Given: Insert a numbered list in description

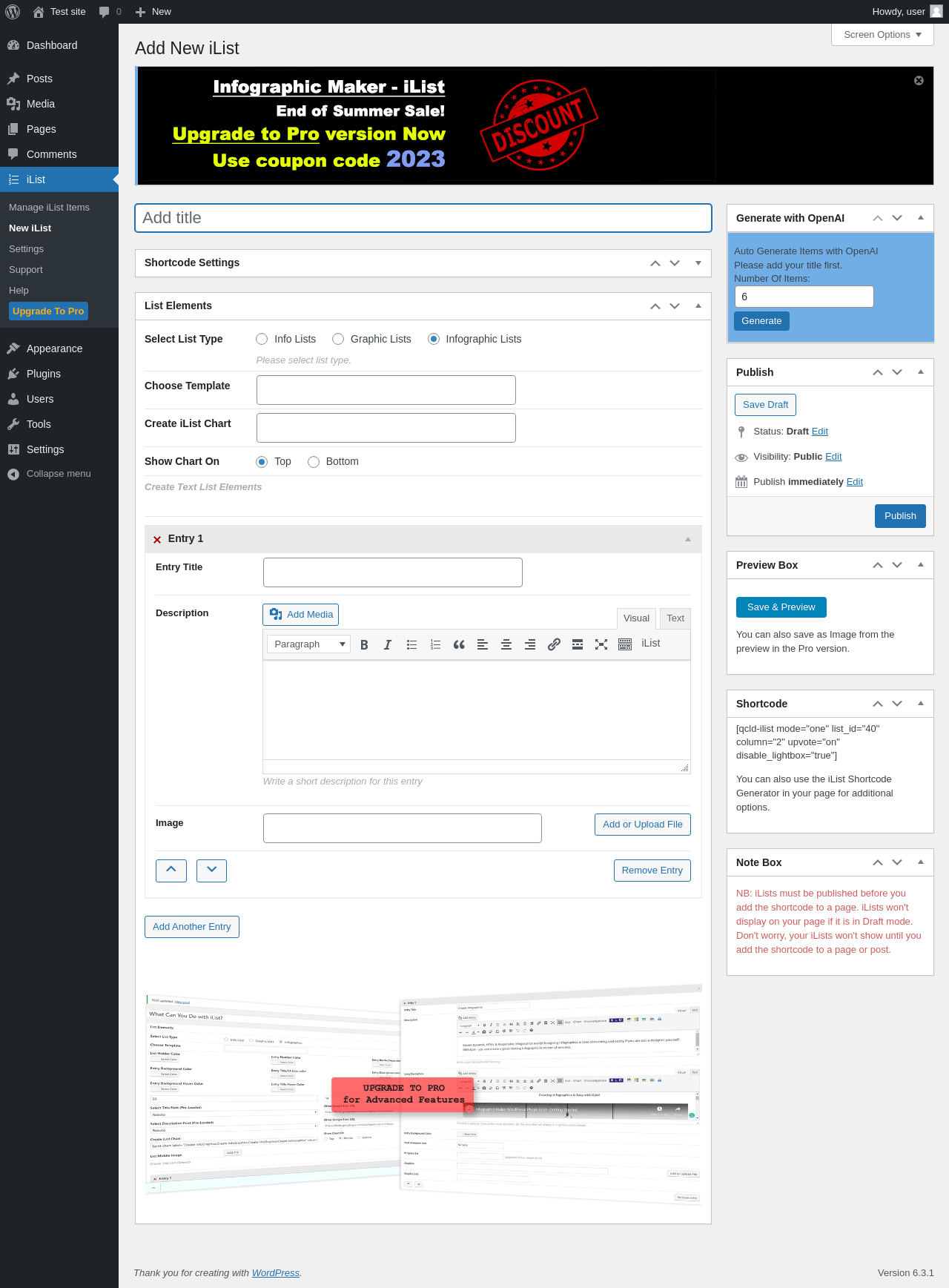Looking at the screenshot, I should 435,644.
